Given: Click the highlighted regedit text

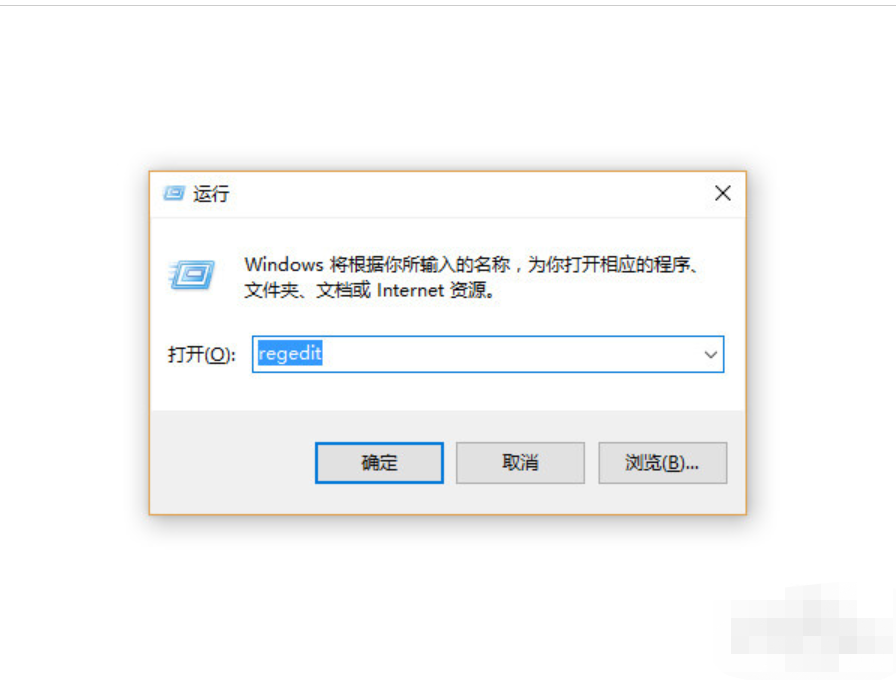Looking at the screenshot, I should click(x=290, y=354).
